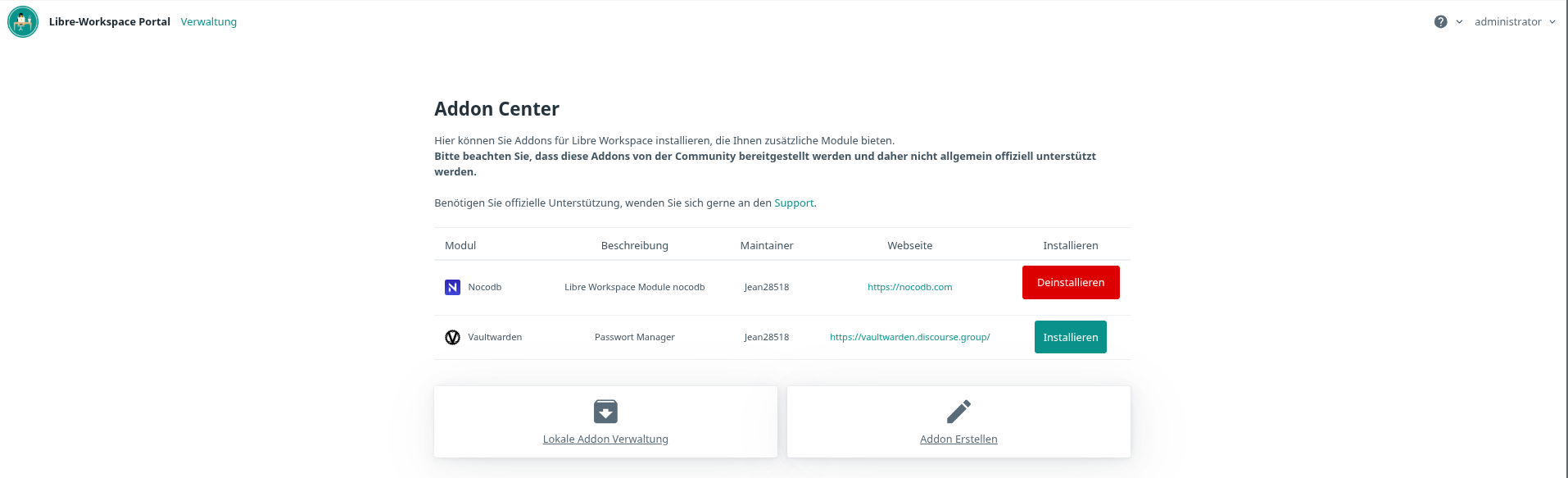Screen dimensions: 1568x478
Task: Click the Addon Center heading
Action: pos(496,109)
